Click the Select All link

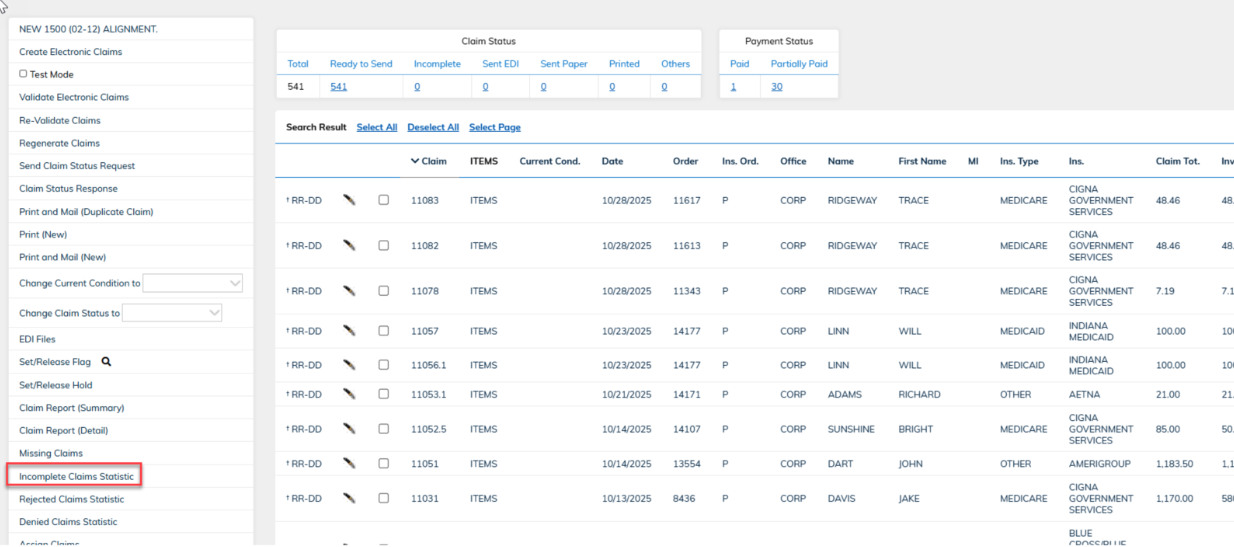click(x=376, y=127)
